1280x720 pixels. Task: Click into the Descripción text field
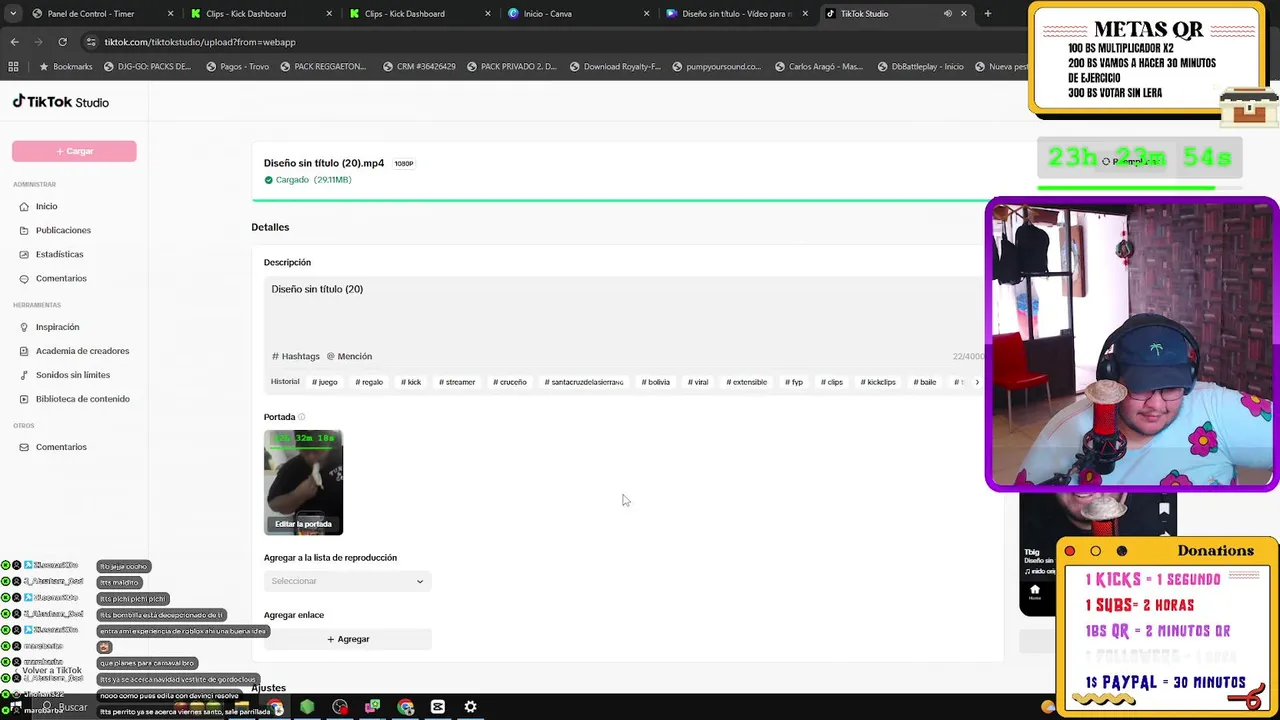(626, 312)
